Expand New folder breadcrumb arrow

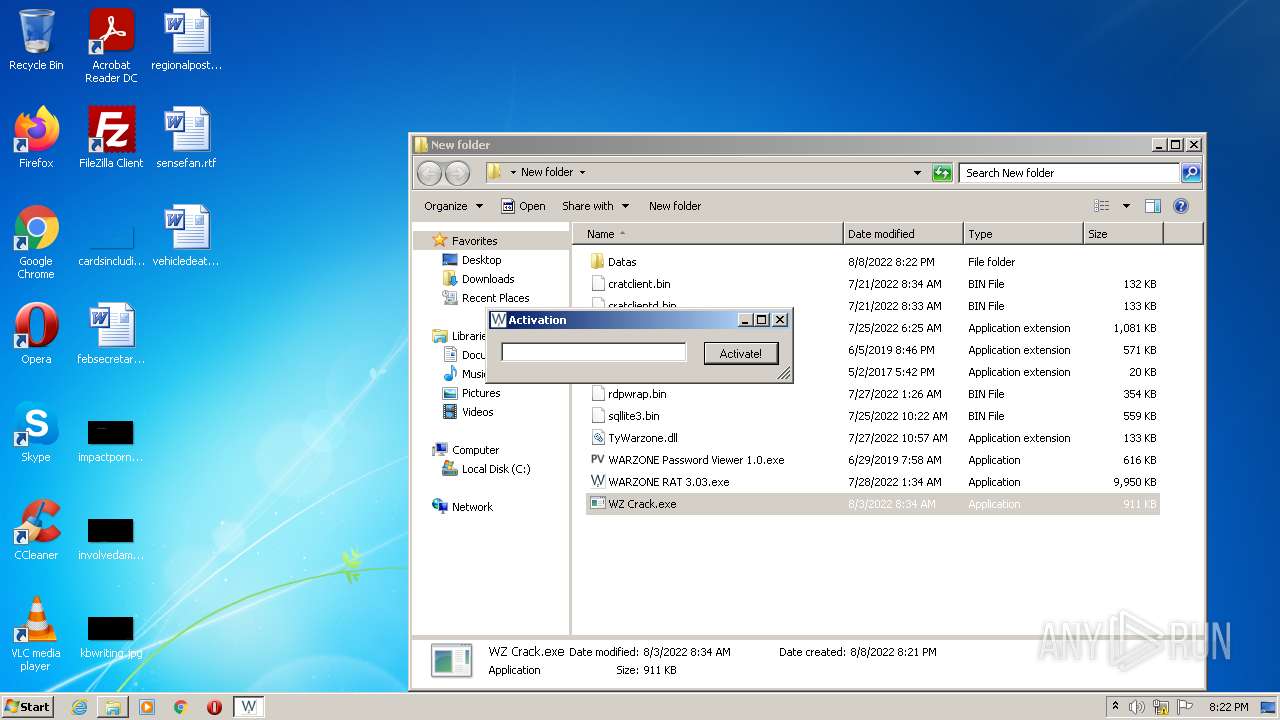pyautogui.click(x=582, y=172)
